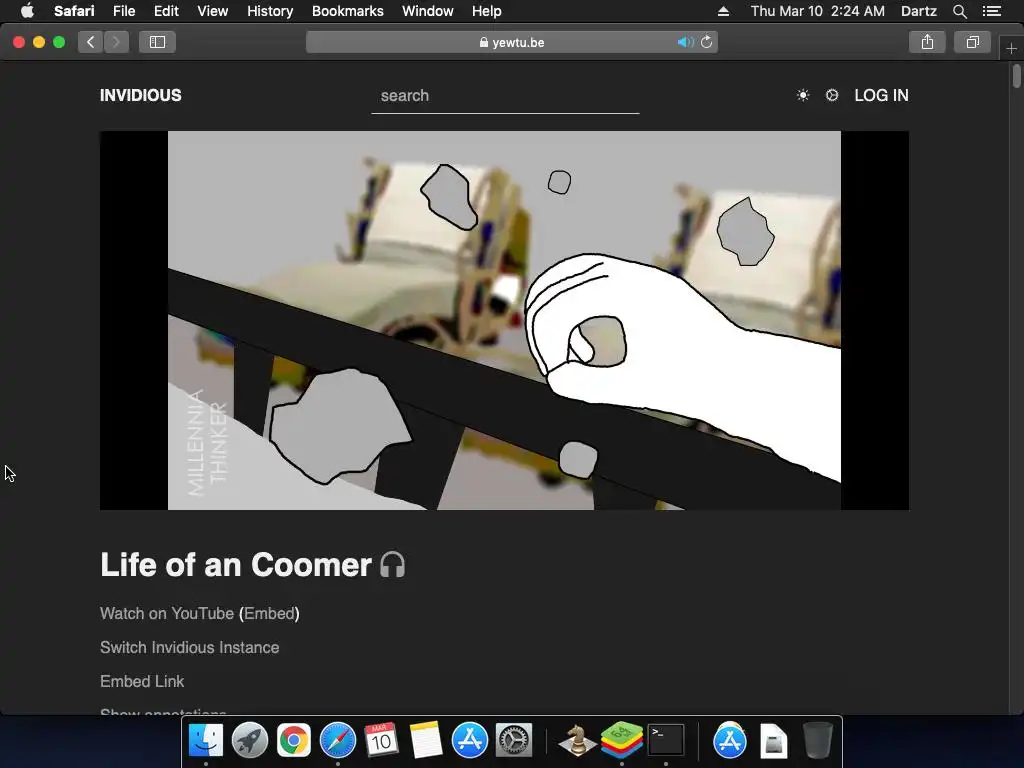Open the Safari menu
This screenshot has height=768, width=1024.
(74, 11)
